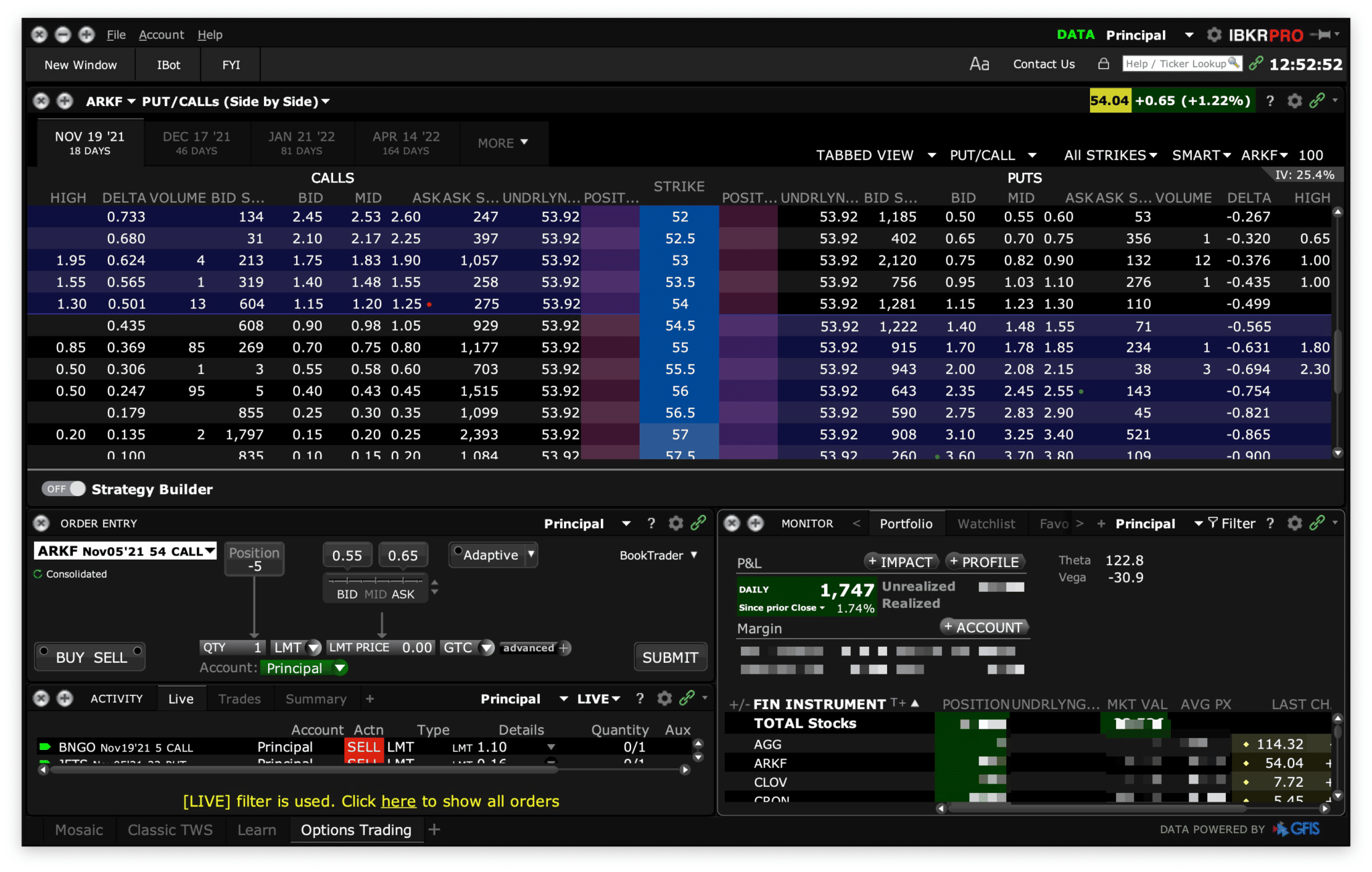Viewport: 1372px width, 872px height.
Task: Click the 'here' link to show all orders
Action: 399,801
